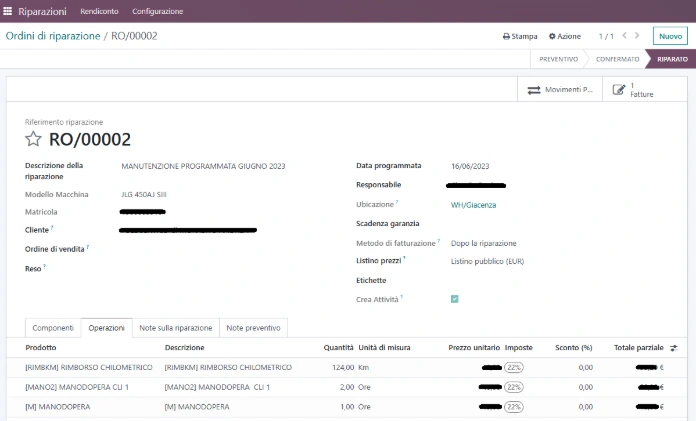Click the Dopo la riparazione value
Screen dimensions: 696x421
coord(483,243)
